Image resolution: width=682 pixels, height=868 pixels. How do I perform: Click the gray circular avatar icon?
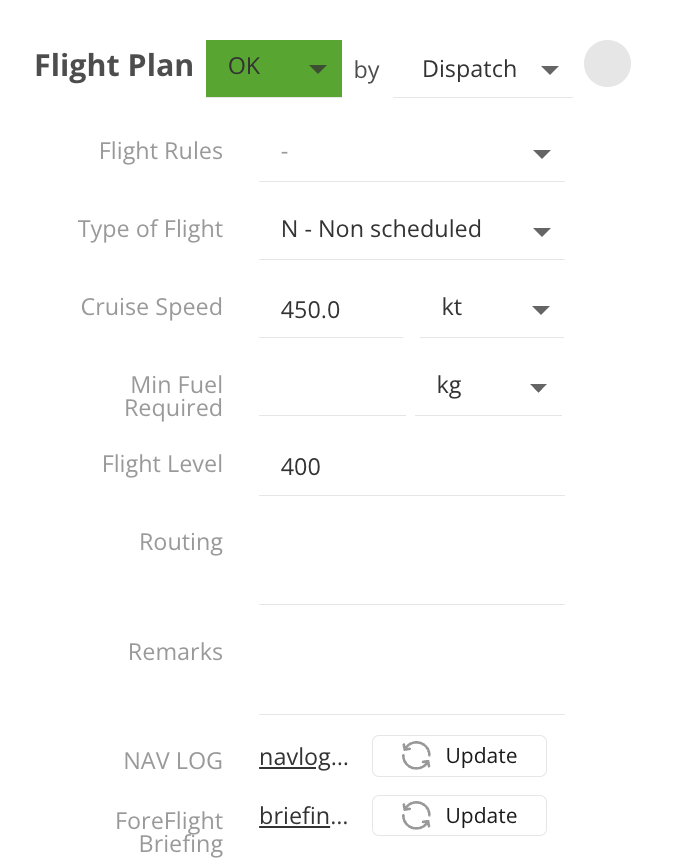(607, 64)
